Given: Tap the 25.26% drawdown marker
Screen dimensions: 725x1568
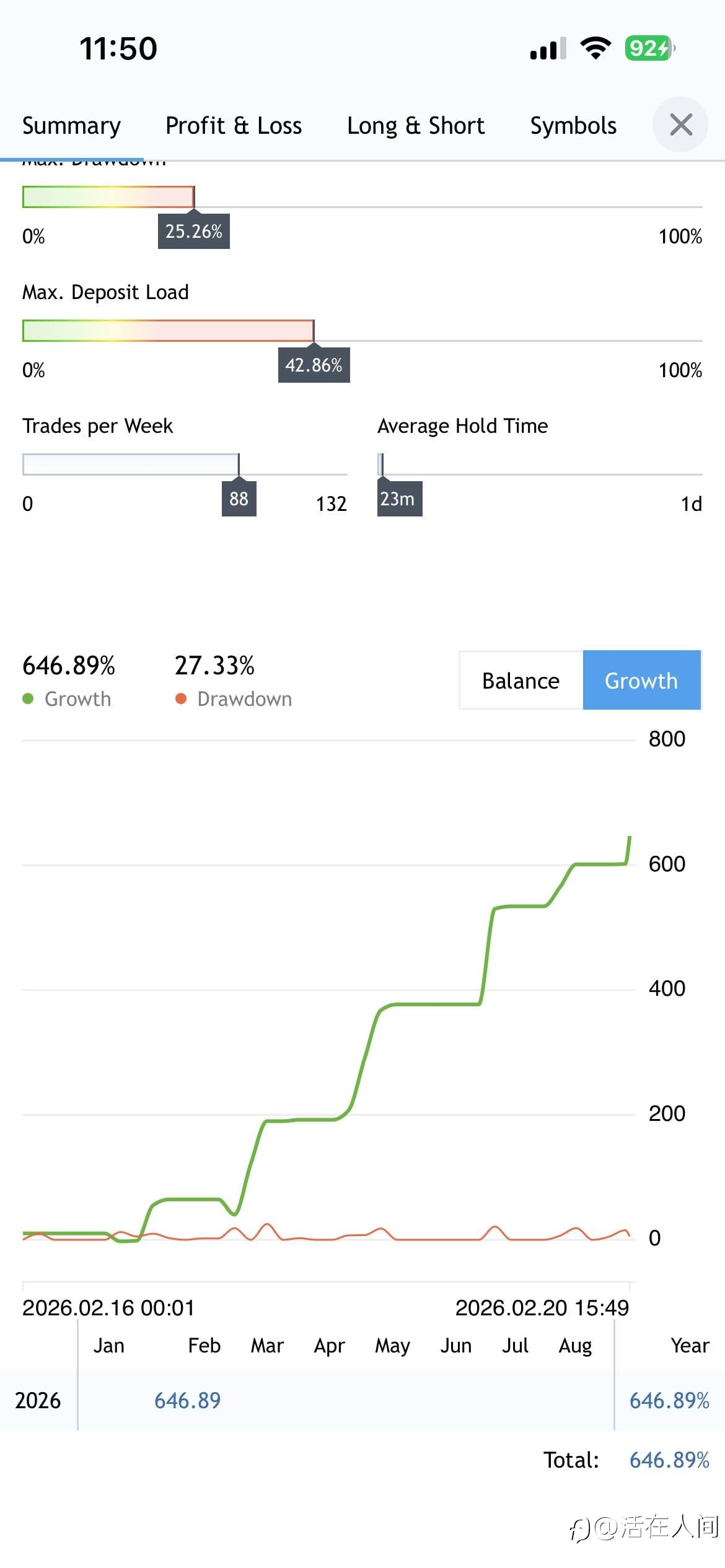Looking at the screenshot, I should (193, 232).
